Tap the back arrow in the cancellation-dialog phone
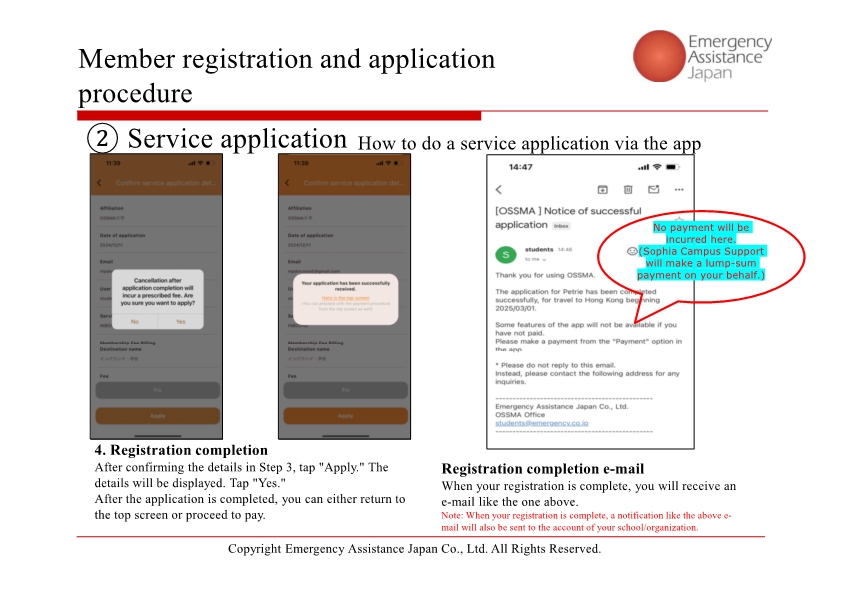Screen dimensions: 842x596 (99, 183)
